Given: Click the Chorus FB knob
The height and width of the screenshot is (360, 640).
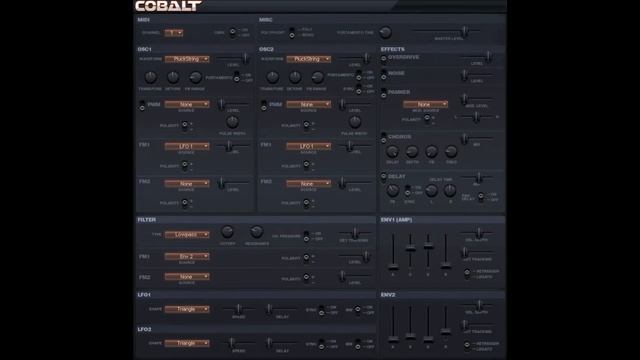Looking at the screenshot, I should click(x=431, y=151).
